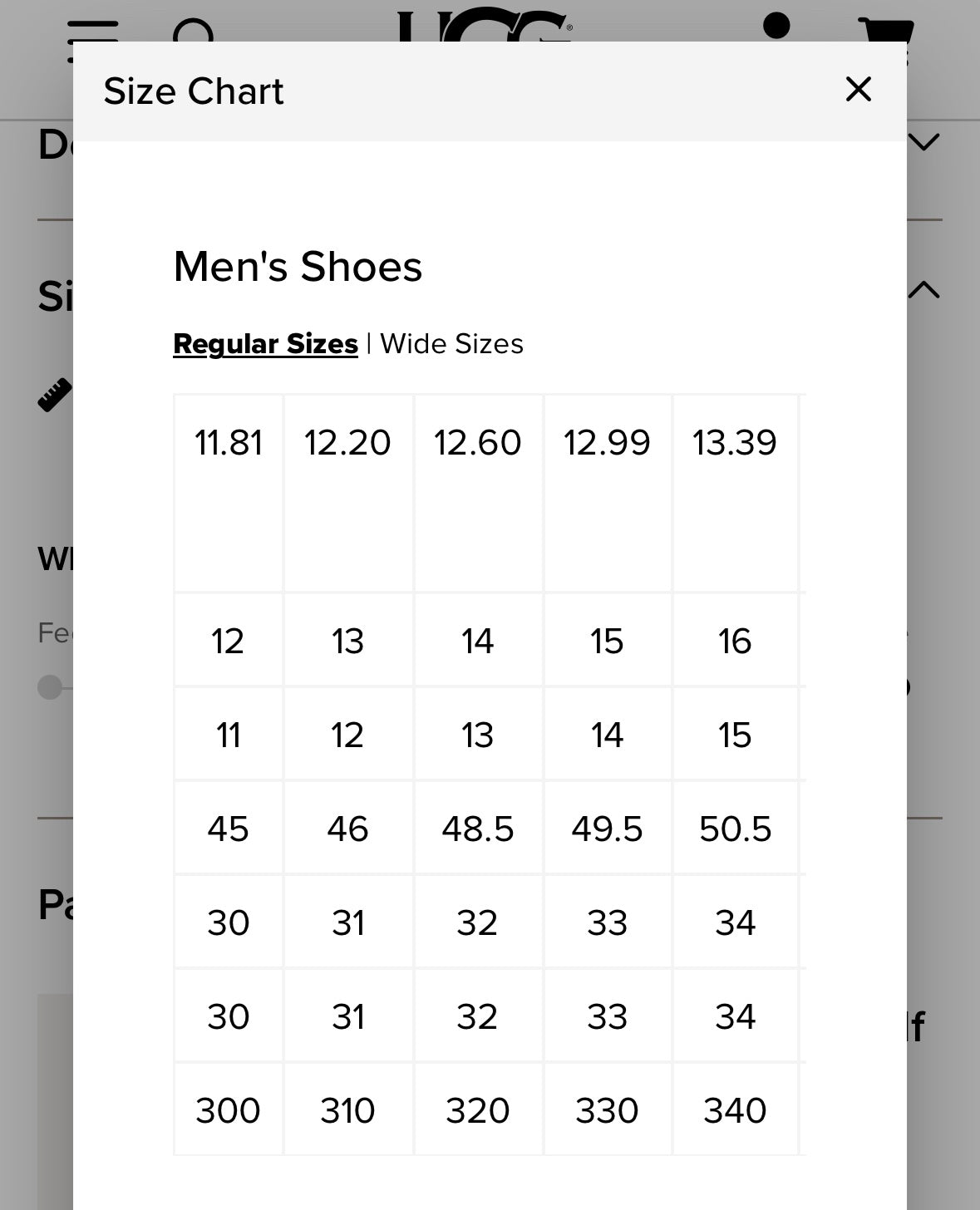The image size is (980, 1210).
Task: Click the ruler size guide icon
Action: [55, 395]
